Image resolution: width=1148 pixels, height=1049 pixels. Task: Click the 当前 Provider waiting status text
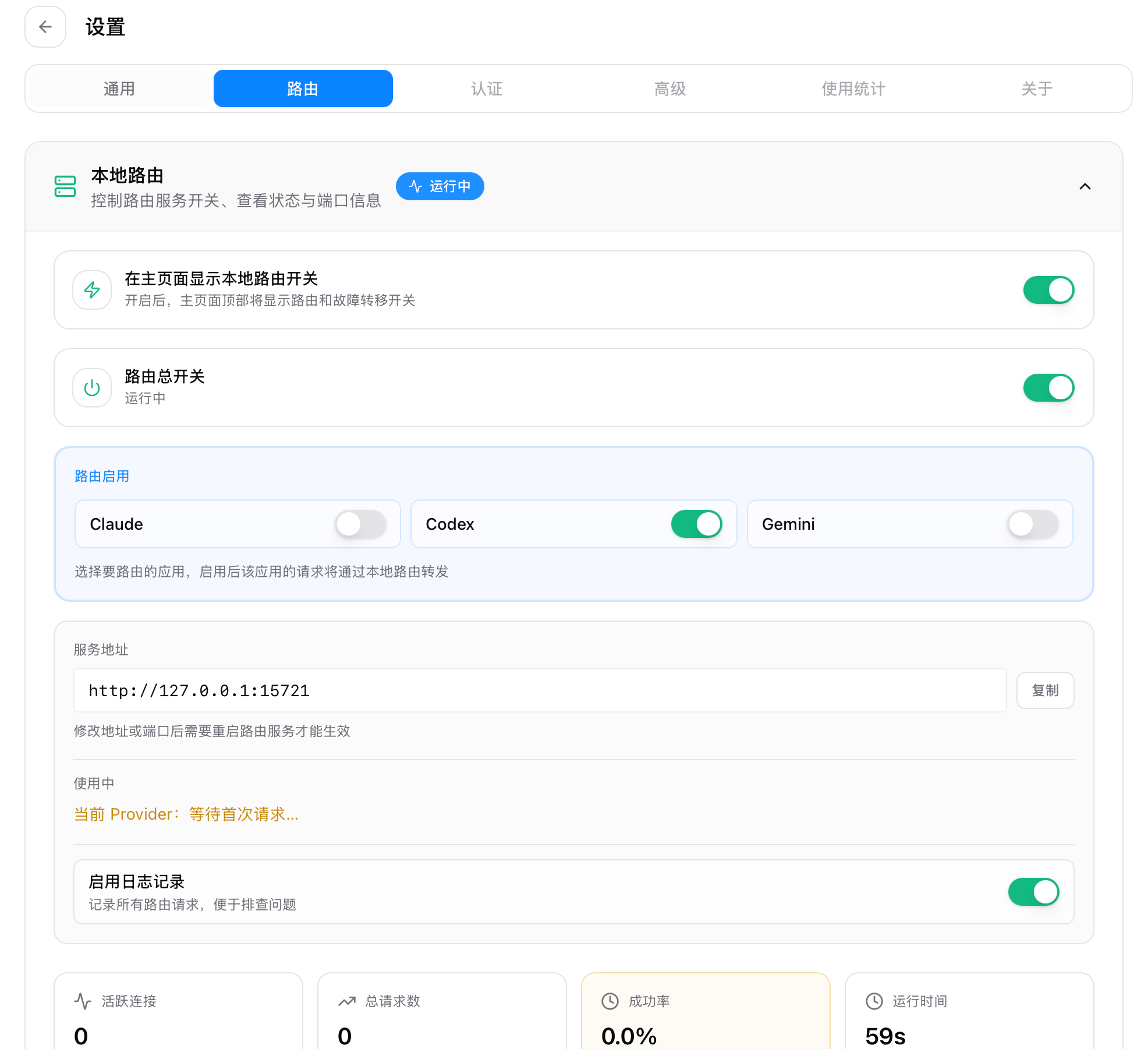[x=186, y=814]
